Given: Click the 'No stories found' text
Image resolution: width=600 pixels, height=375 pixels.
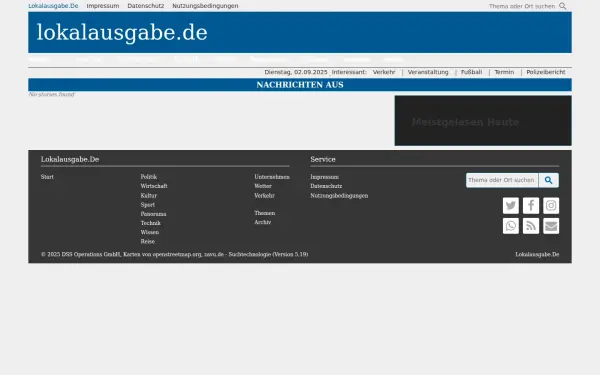Looking at the screenshot, I should (x=51, y=94).
